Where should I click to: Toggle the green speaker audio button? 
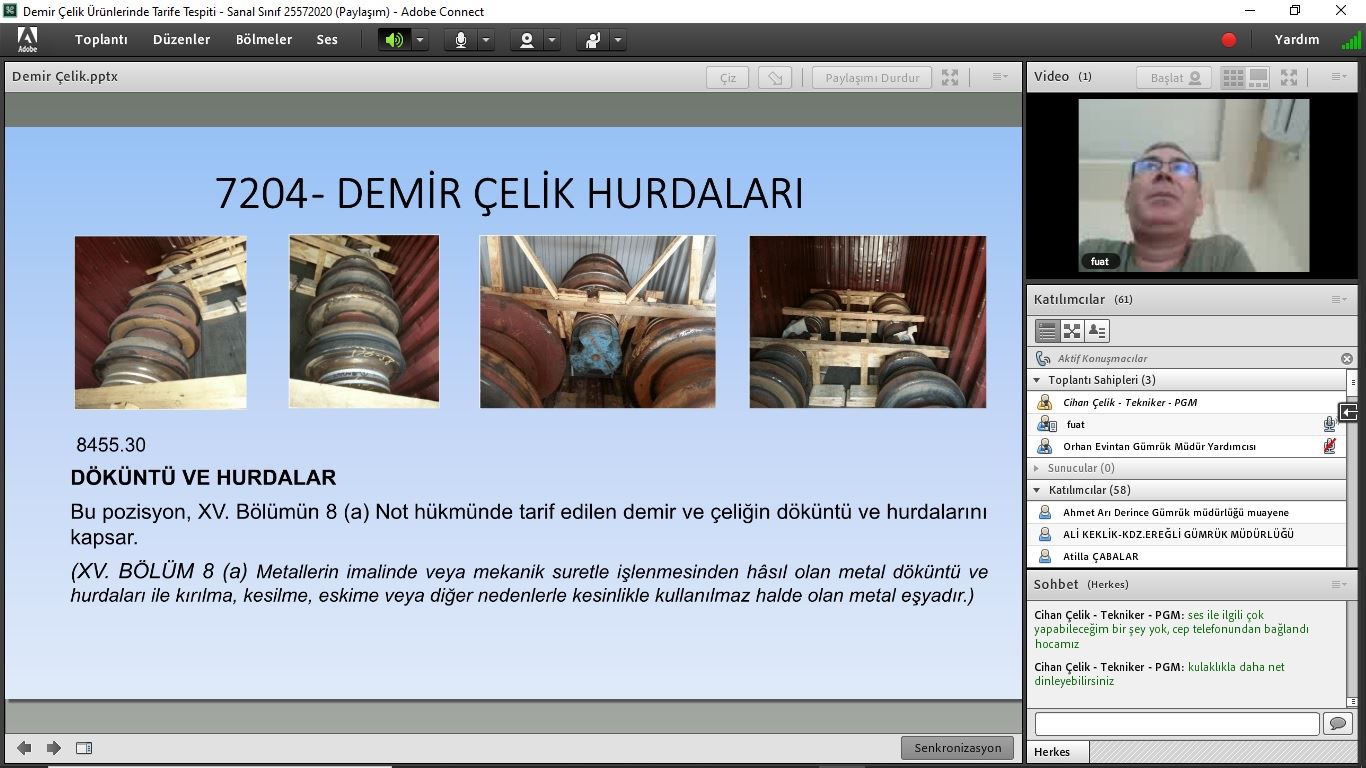[x=394, y=40]
